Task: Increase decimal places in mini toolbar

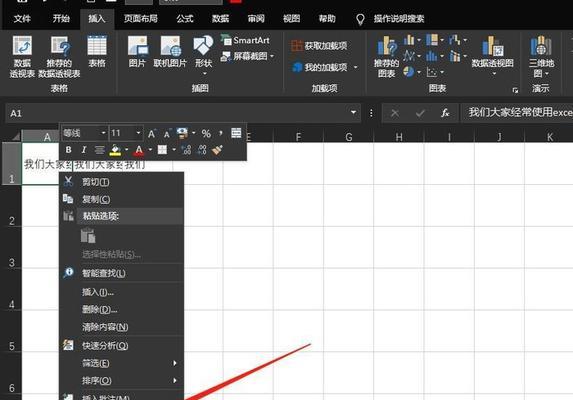Action: click(186, 150)
